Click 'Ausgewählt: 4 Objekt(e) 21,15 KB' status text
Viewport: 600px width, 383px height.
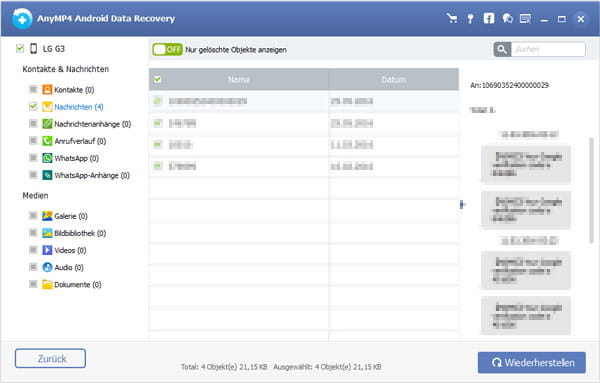327,367
